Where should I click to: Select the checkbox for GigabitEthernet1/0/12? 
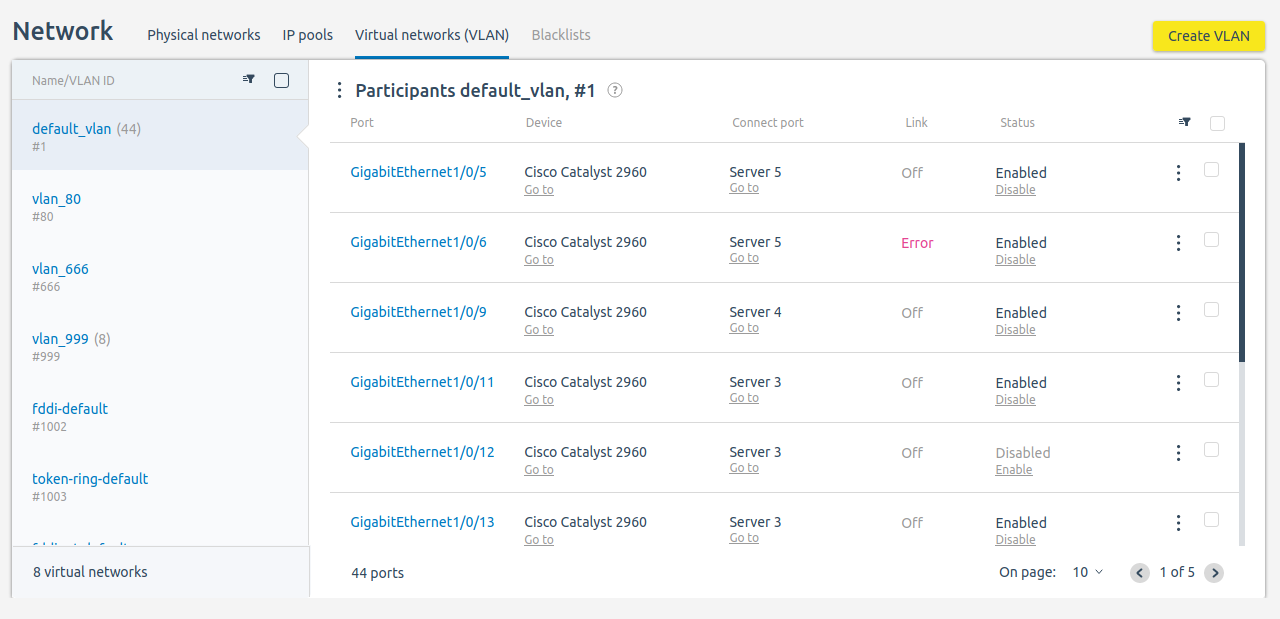point(1211,450)
